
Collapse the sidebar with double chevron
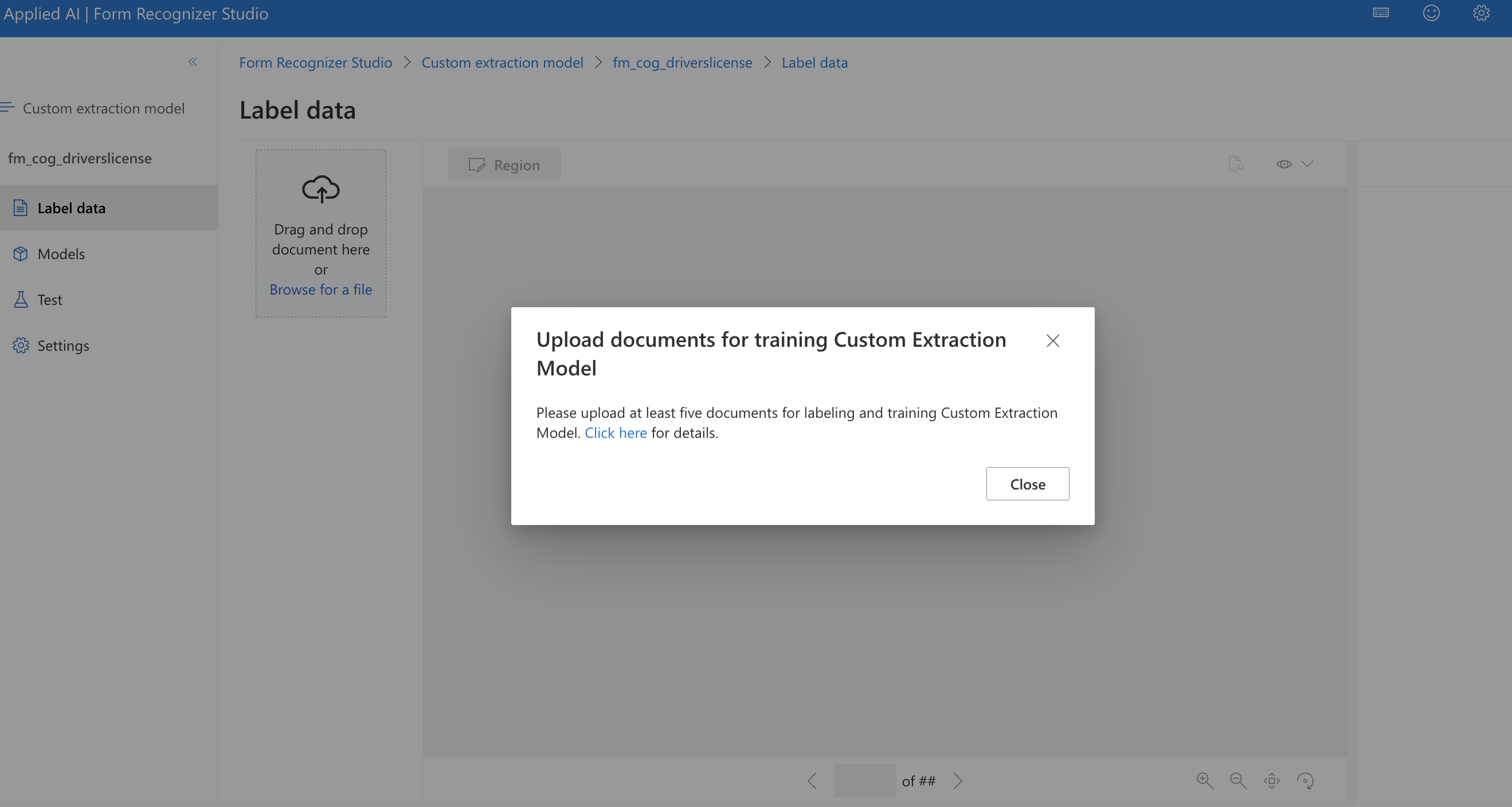coord(193,62)
